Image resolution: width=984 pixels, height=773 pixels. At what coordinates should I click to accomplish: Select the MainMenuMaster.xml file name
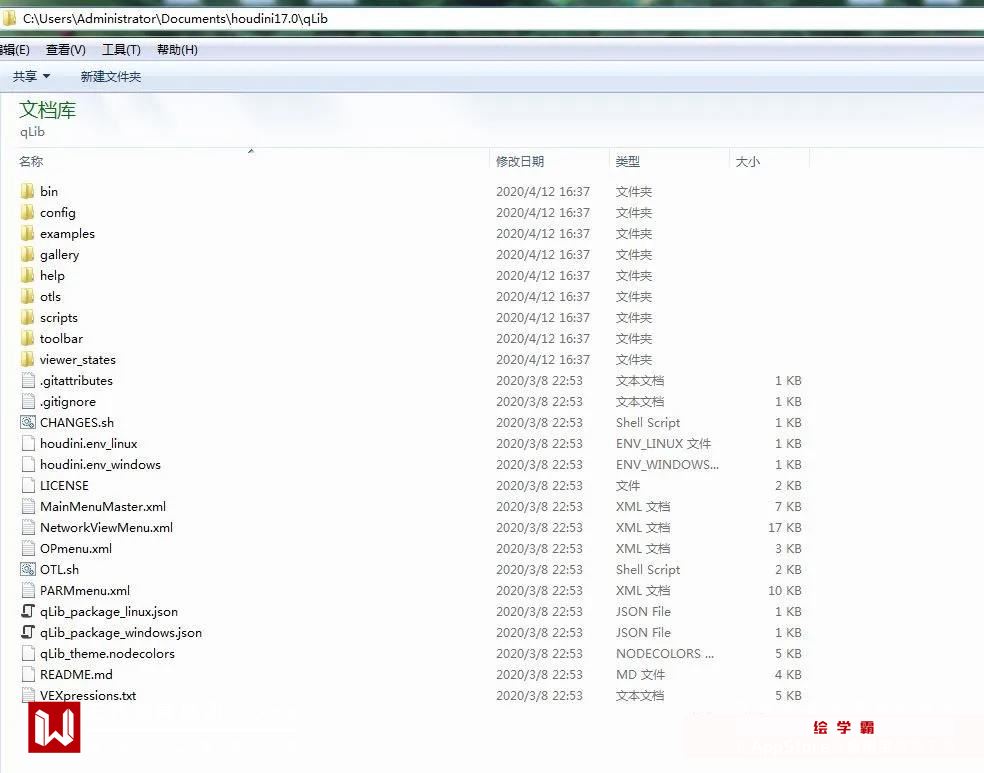103,507
